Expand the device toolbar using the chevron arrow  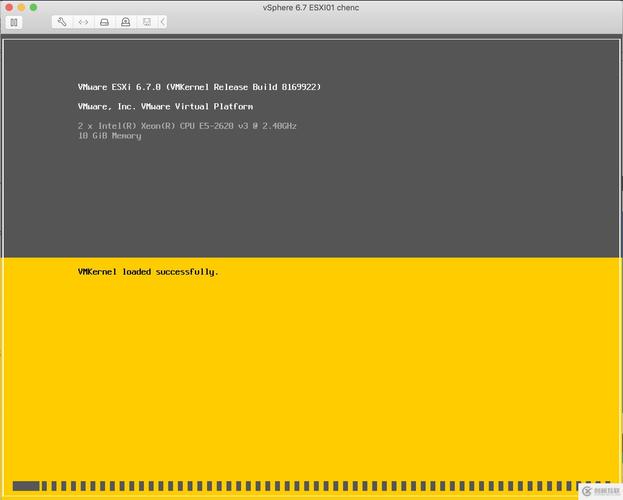tap(163, 21)
